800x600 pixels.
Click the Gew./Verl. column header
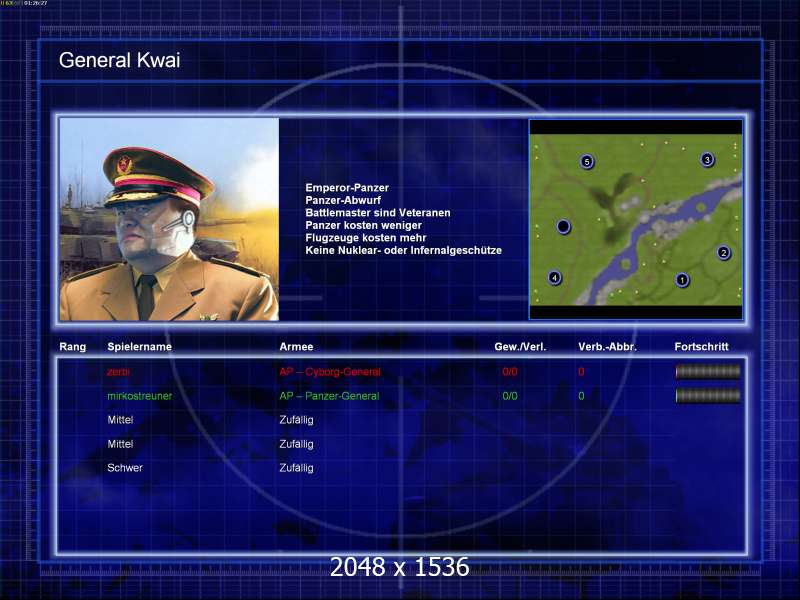520,347
